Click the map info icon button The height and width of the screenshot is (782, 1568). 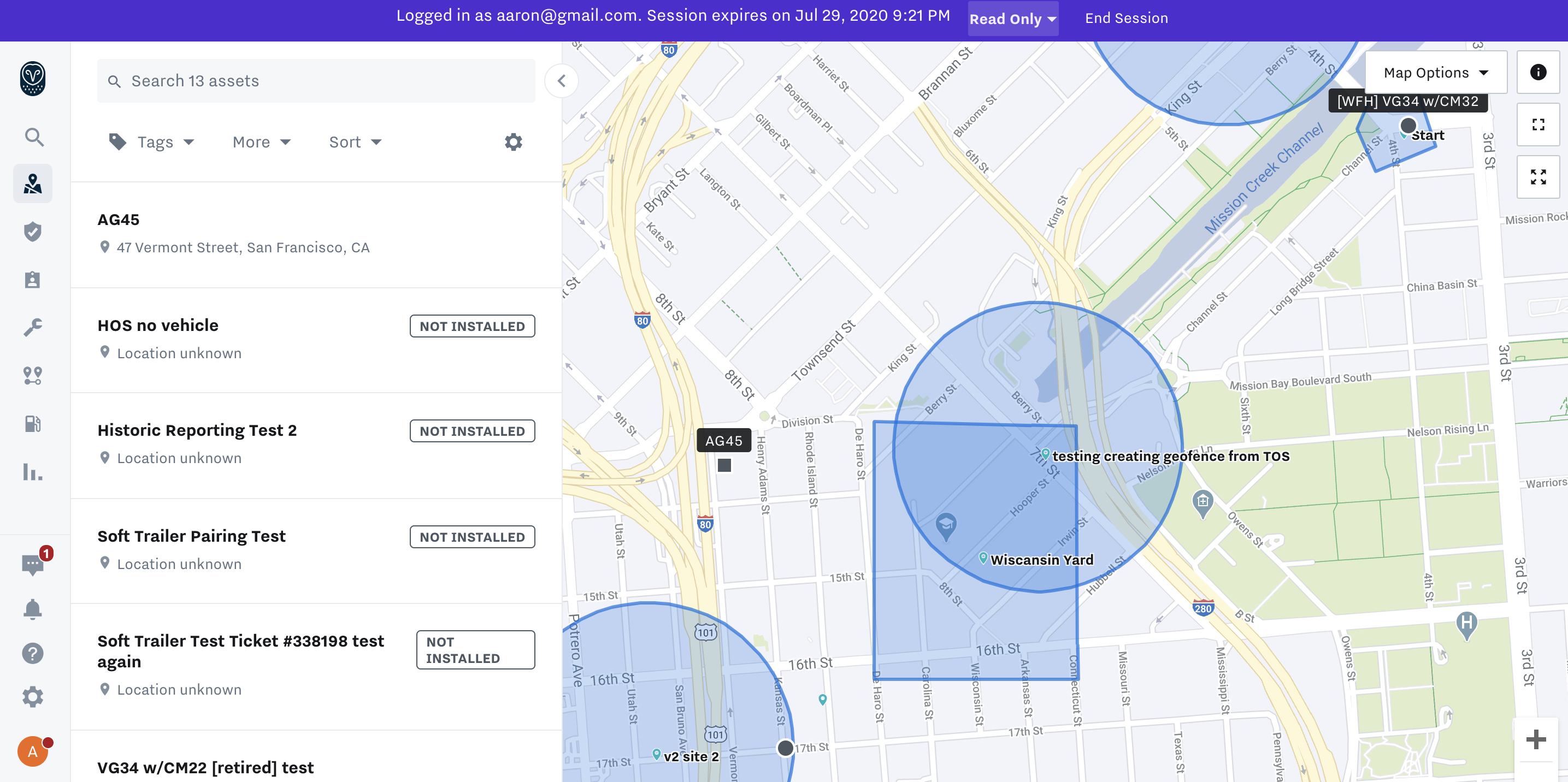coord(1537,73)
